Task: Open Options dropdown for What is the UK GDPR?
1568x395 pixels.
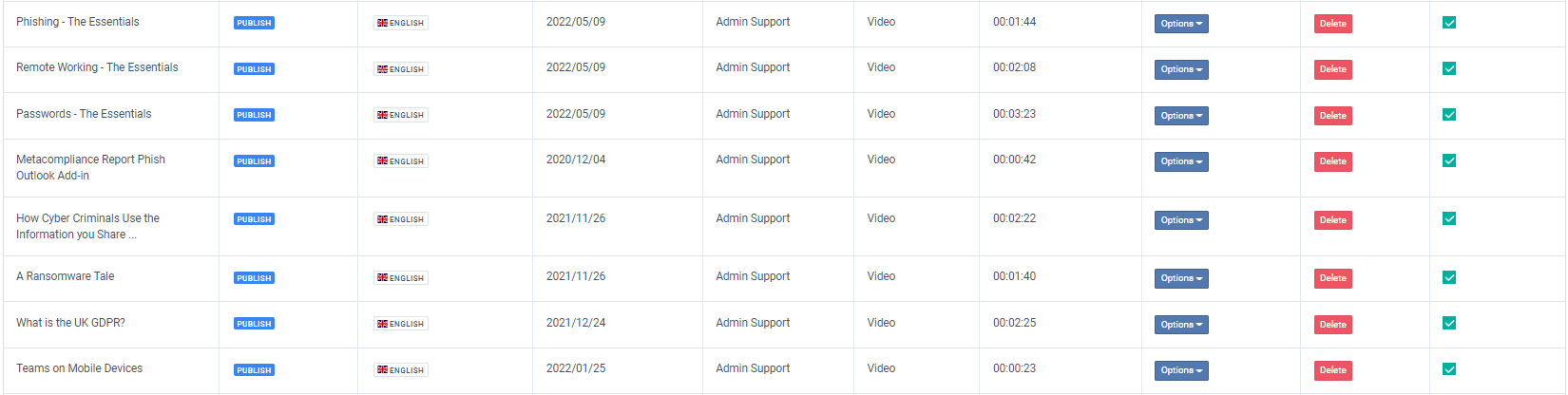Action: (x=1181, y=325)
